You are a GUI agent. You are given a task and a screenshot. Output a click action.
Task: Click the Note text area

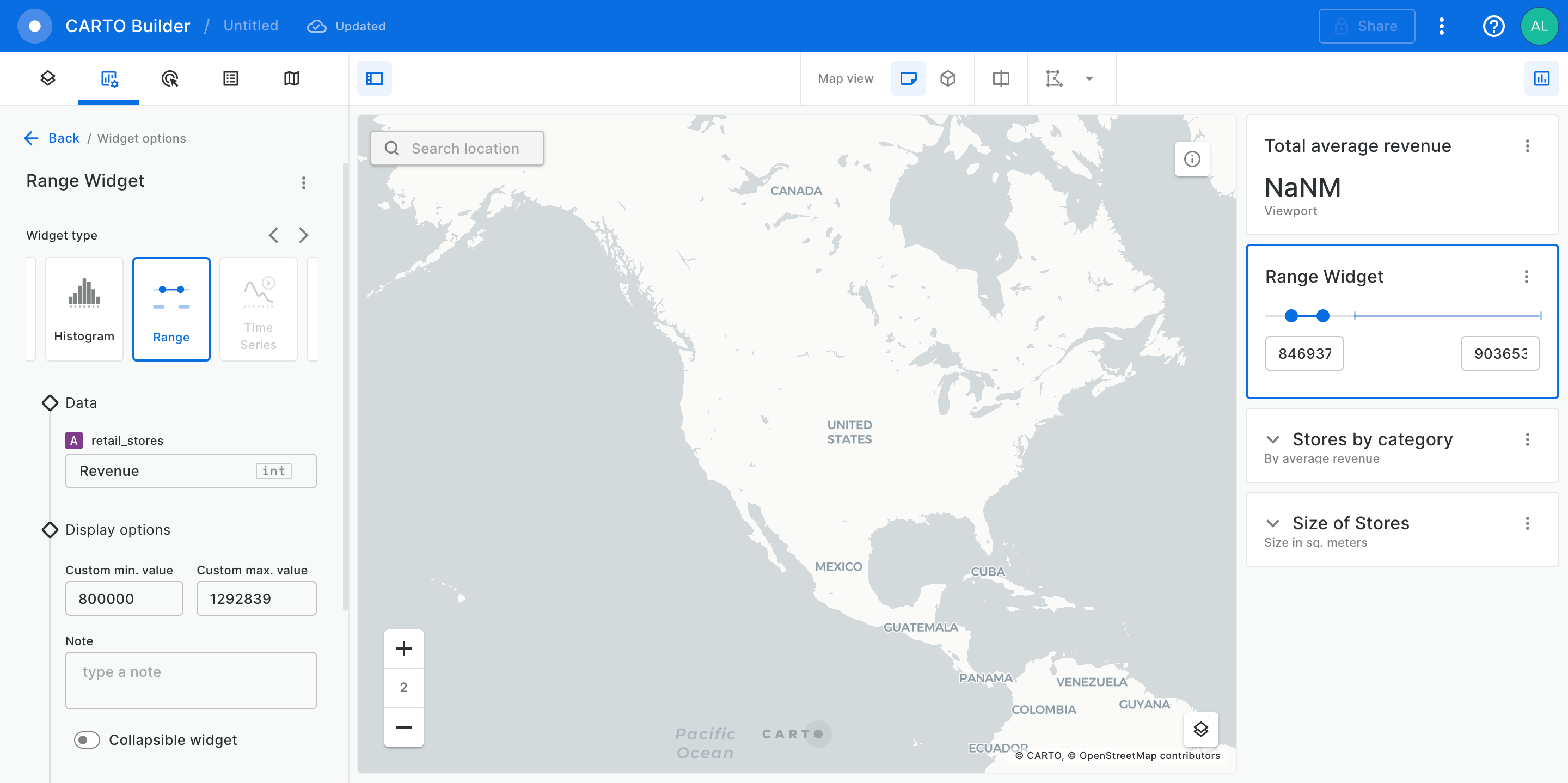pyautogui.click(x=191, y=681)
